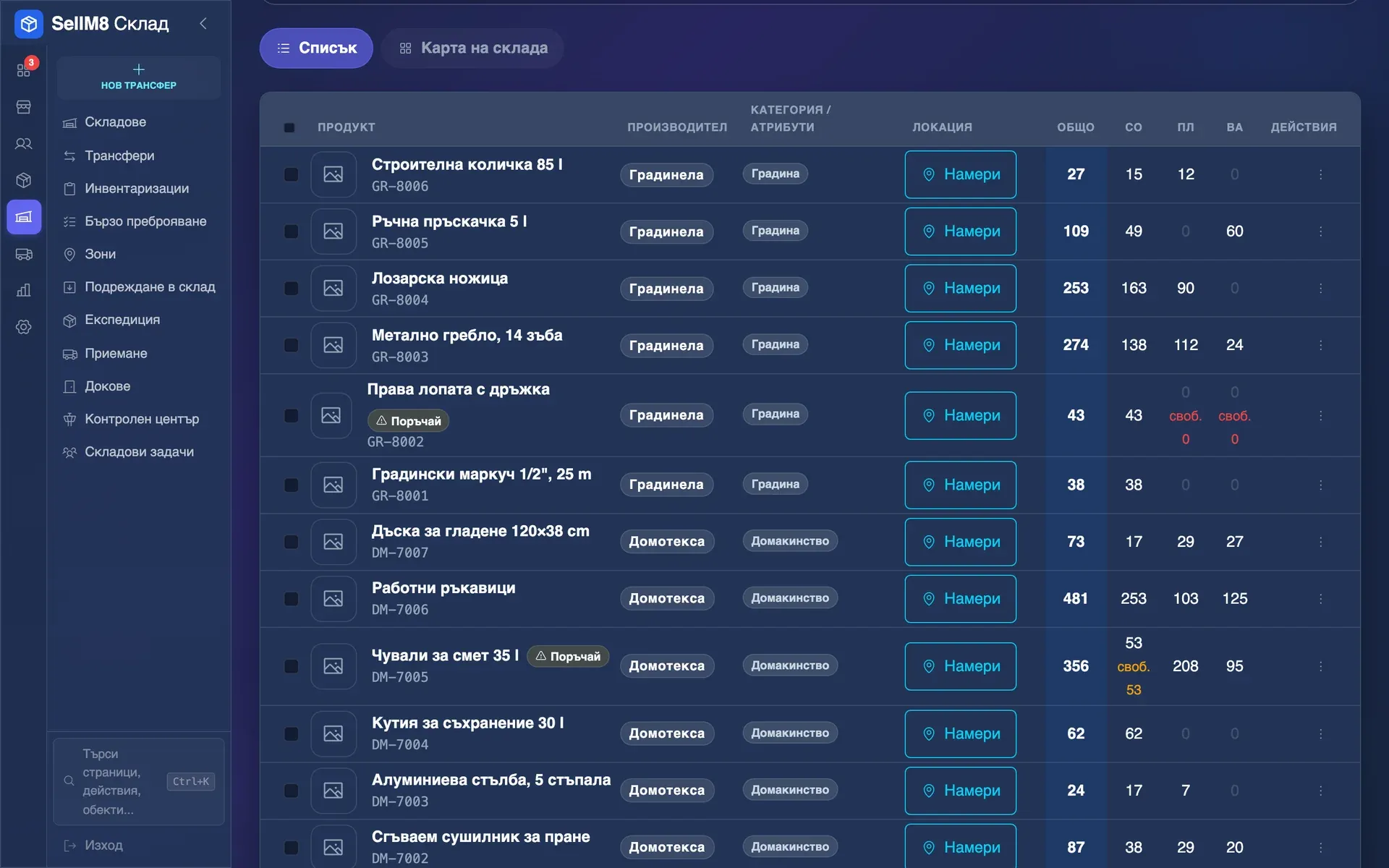Open the settings gear icon in the left rail
Image resolution: width=1389 pixels, height=868 pixels.
coord(24,327)
